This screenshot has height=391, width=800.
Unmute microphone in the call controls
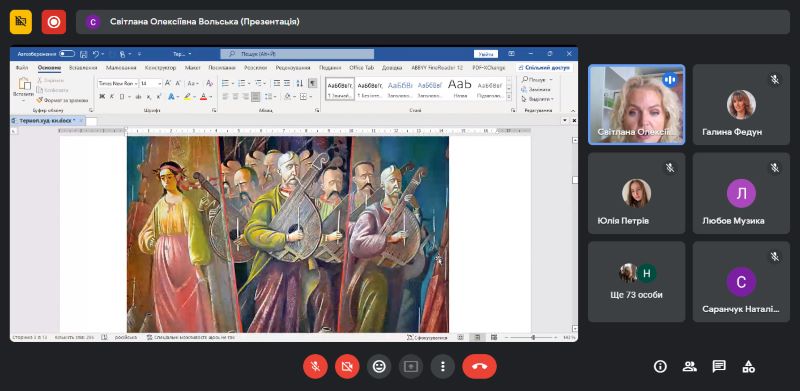click(x=315, y=366)
